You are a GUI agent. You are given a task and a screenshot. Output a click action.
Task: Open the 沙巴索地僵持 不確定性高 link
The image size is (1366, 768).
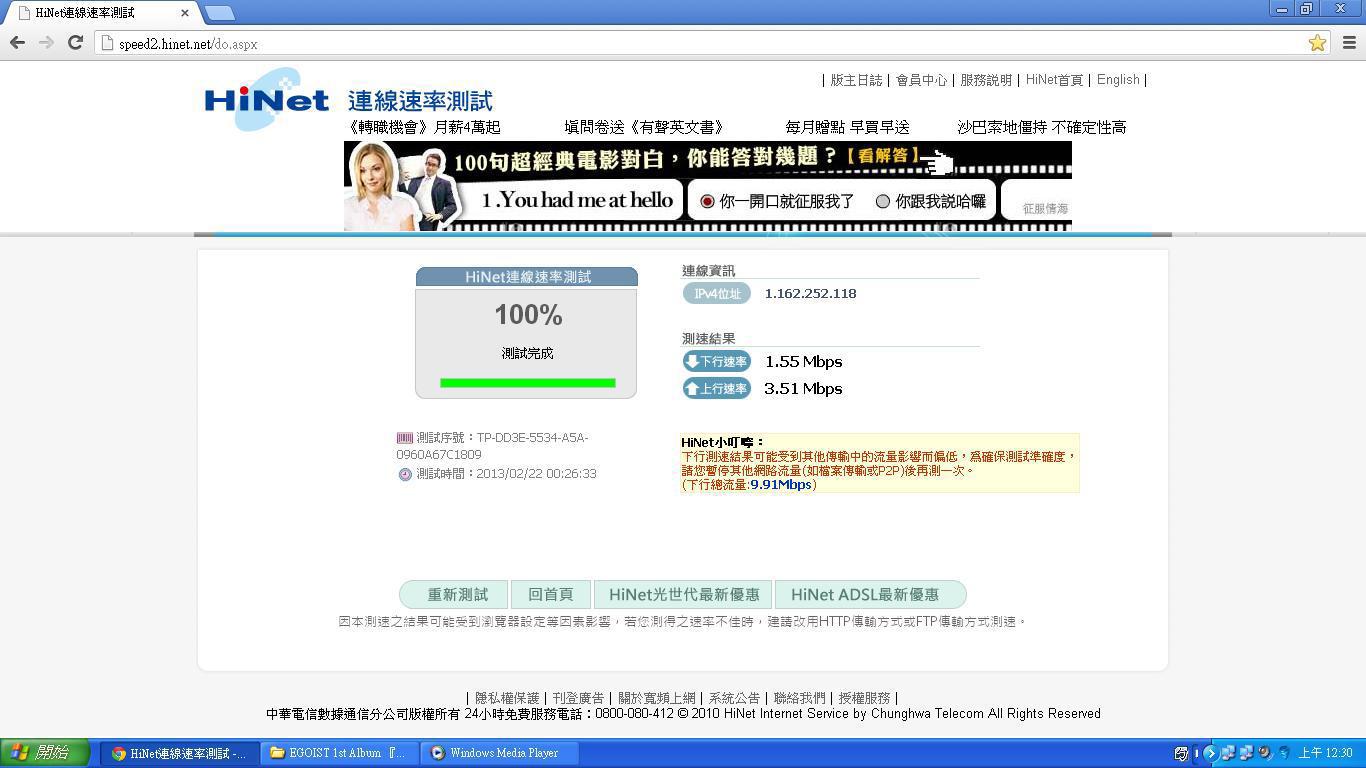(1042, 127)
